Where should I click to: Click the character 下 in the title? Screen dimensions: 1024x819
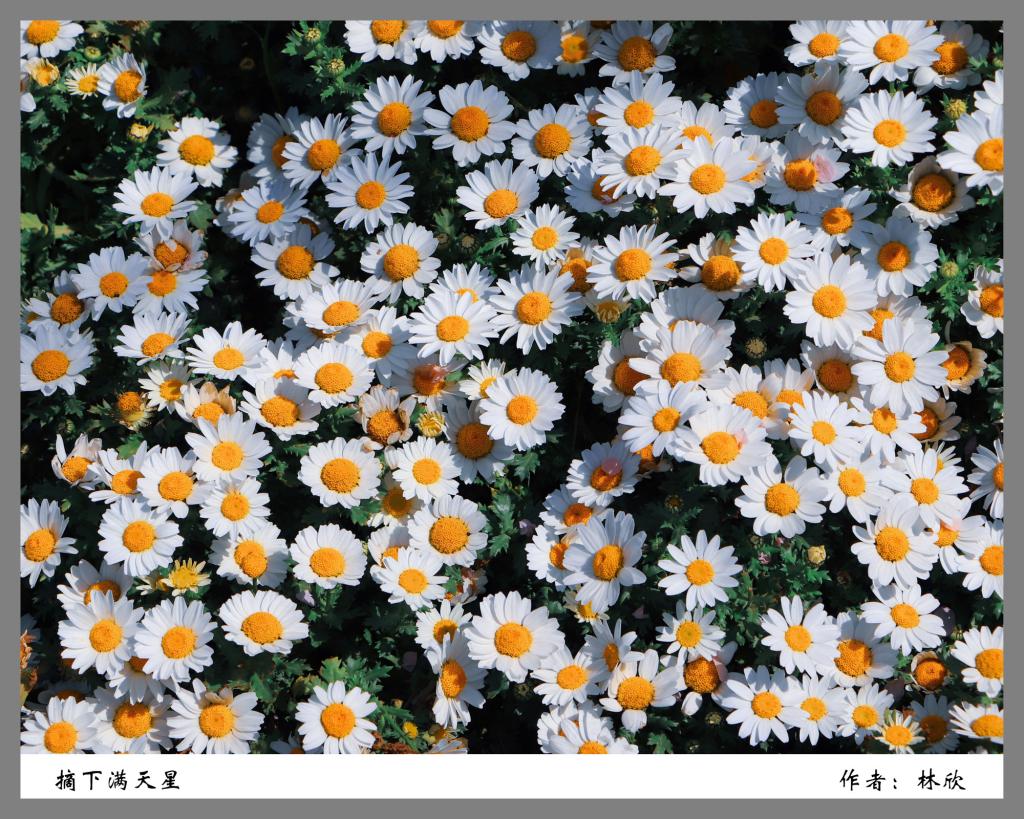[92, 781]
